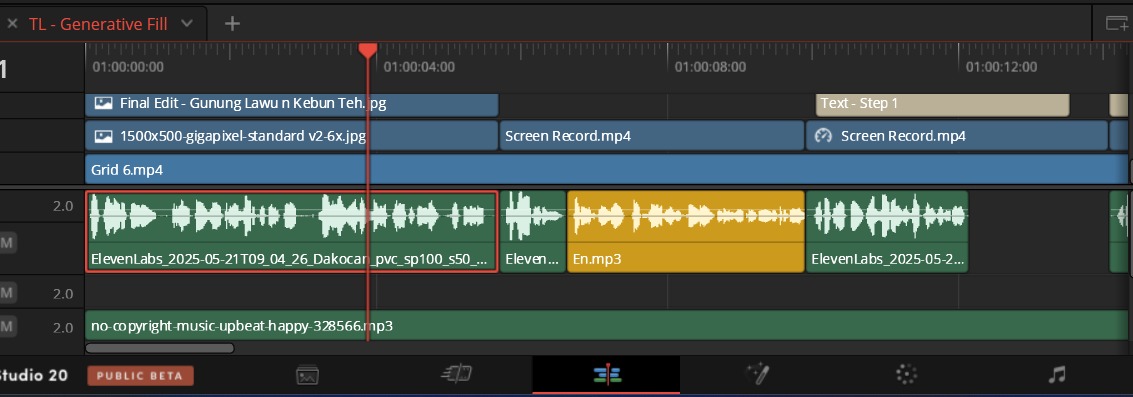Select the short Eleven... audio clip
The height and width of the screenshot is (397, 1133).
533,231
